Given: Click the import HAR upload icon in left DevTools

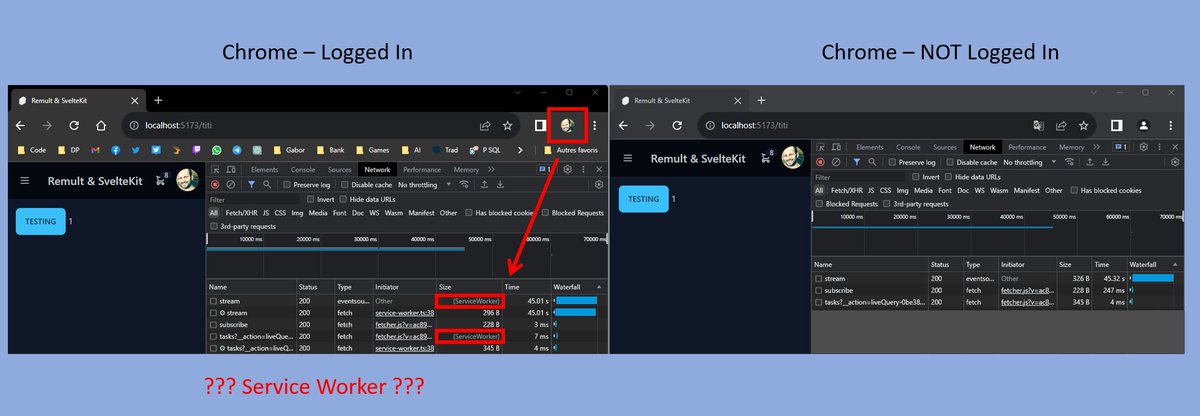Looking at the screenshot, I should click(x=484, y=185).
